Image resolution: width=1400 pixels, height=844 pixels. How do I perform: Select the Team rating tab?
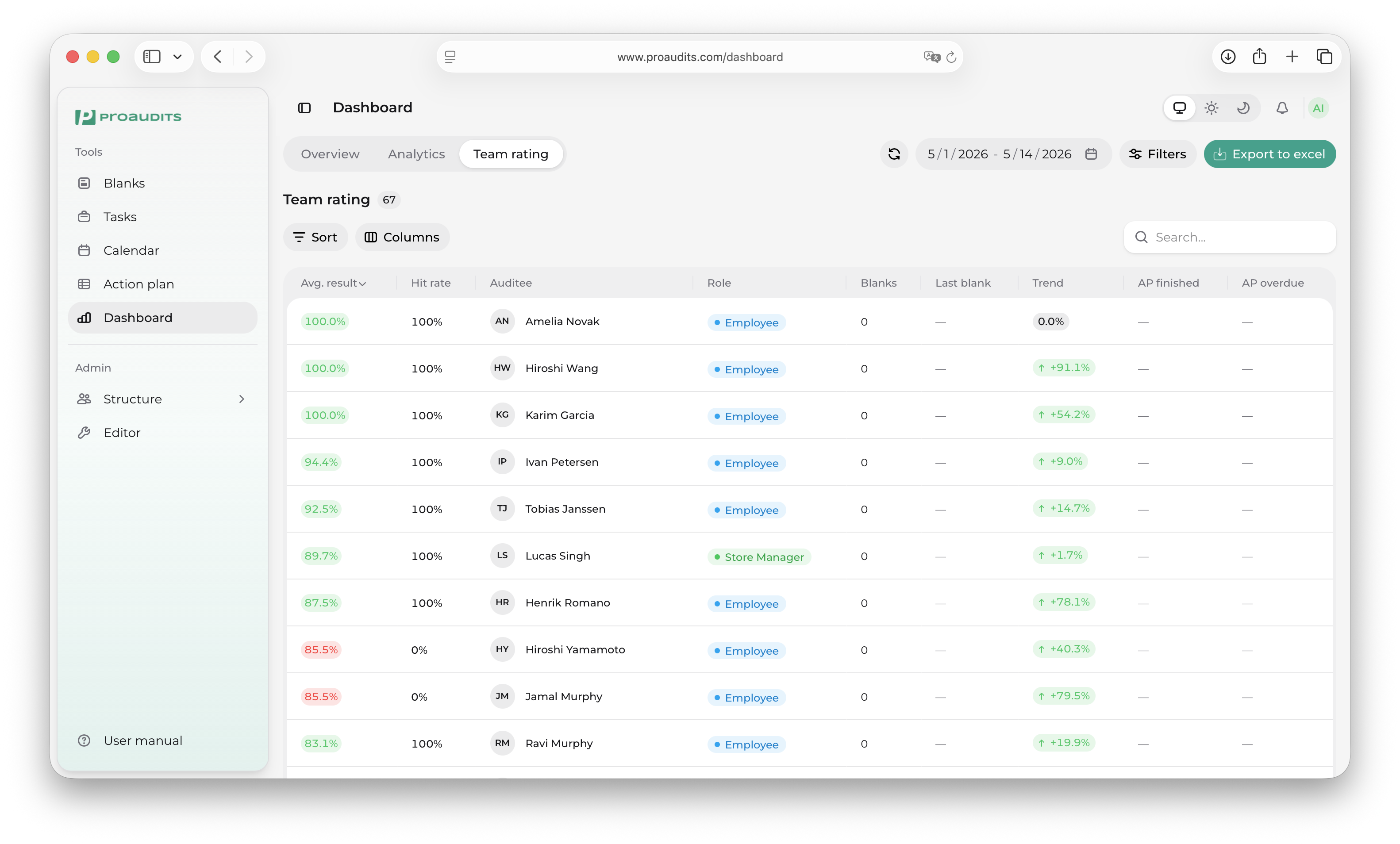point(511,154)
